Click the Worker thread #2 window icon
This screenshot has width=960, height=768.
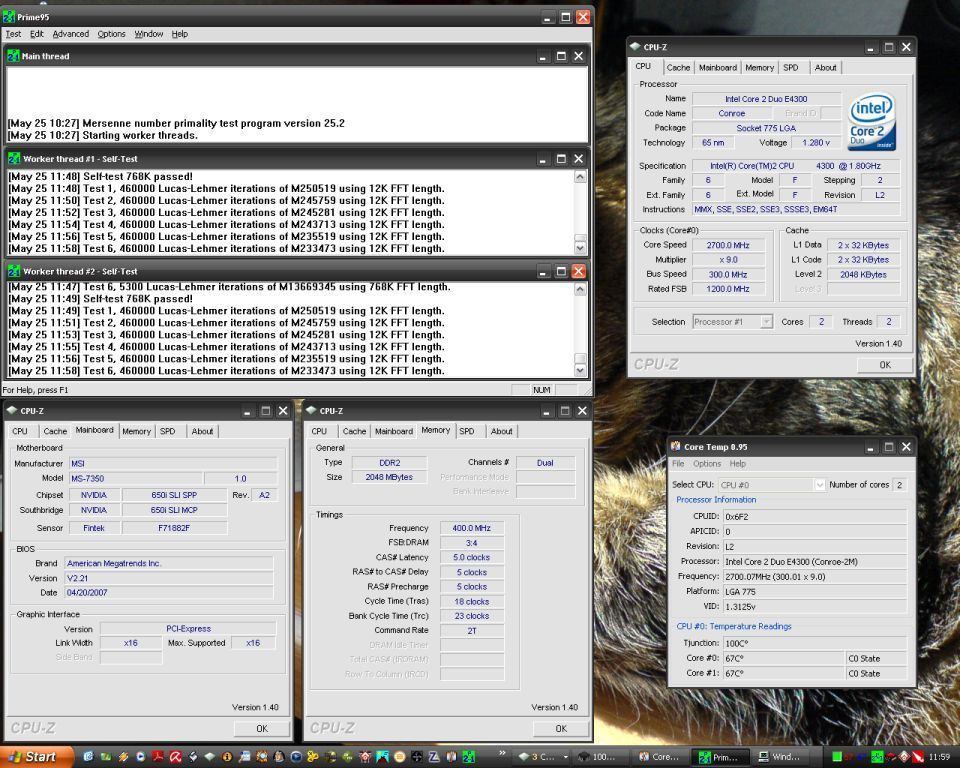coord(13,271)
